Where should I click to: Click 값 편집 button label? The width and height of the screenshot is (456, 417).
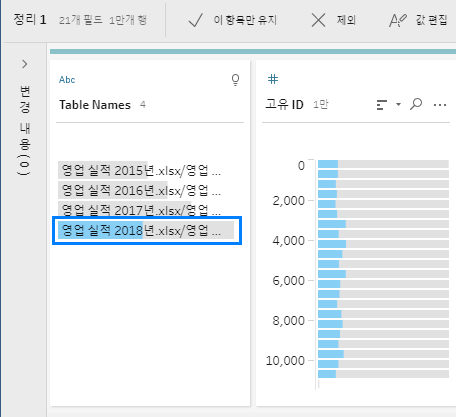point(431,20)
